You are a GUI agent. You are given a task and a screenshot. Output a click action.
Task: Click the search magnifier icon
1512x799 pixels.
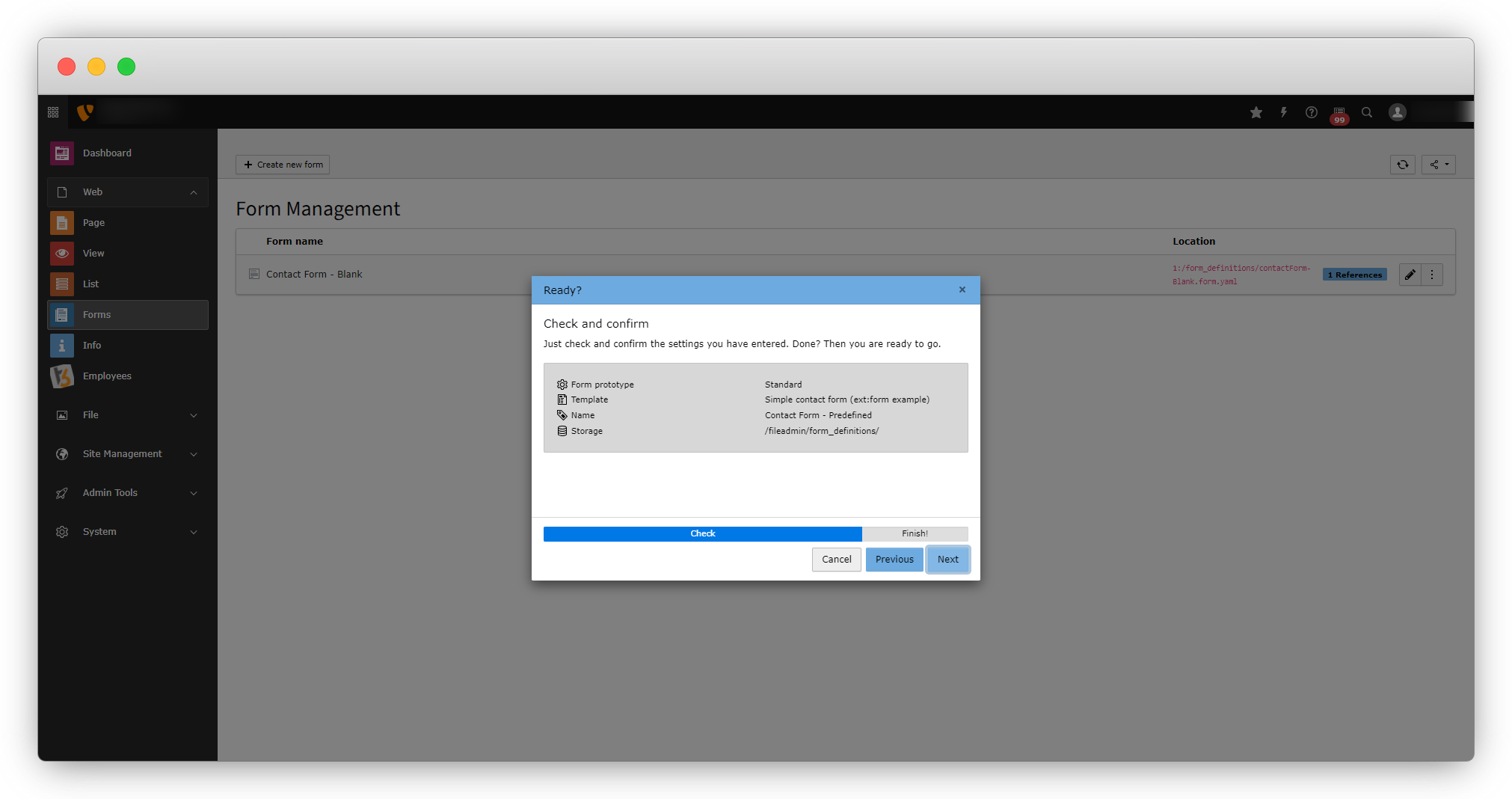coord(1367,112)
